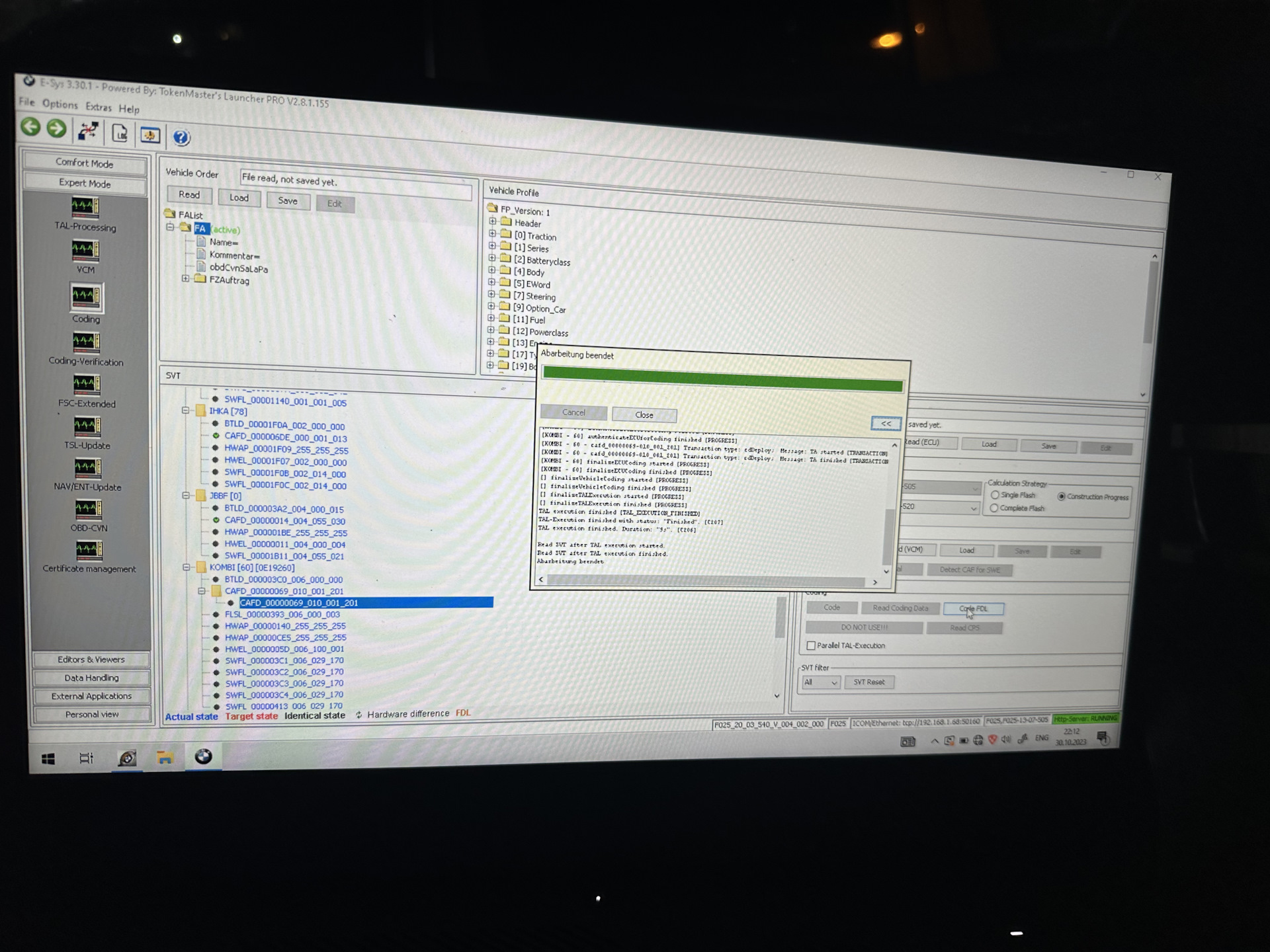Open the NAV/ENT-Update module icon
Image resolution: width=1270 pixels, height=952 pixels.
coord(87,468)
